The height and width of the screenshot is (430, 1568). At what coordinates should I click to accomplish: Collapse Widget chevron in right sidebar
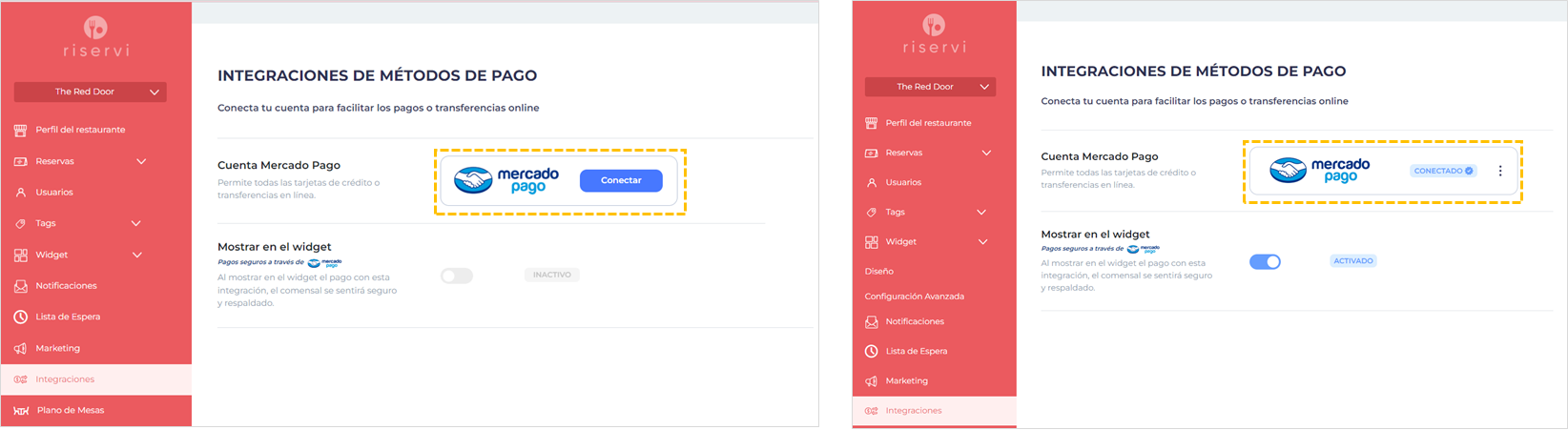982,241
